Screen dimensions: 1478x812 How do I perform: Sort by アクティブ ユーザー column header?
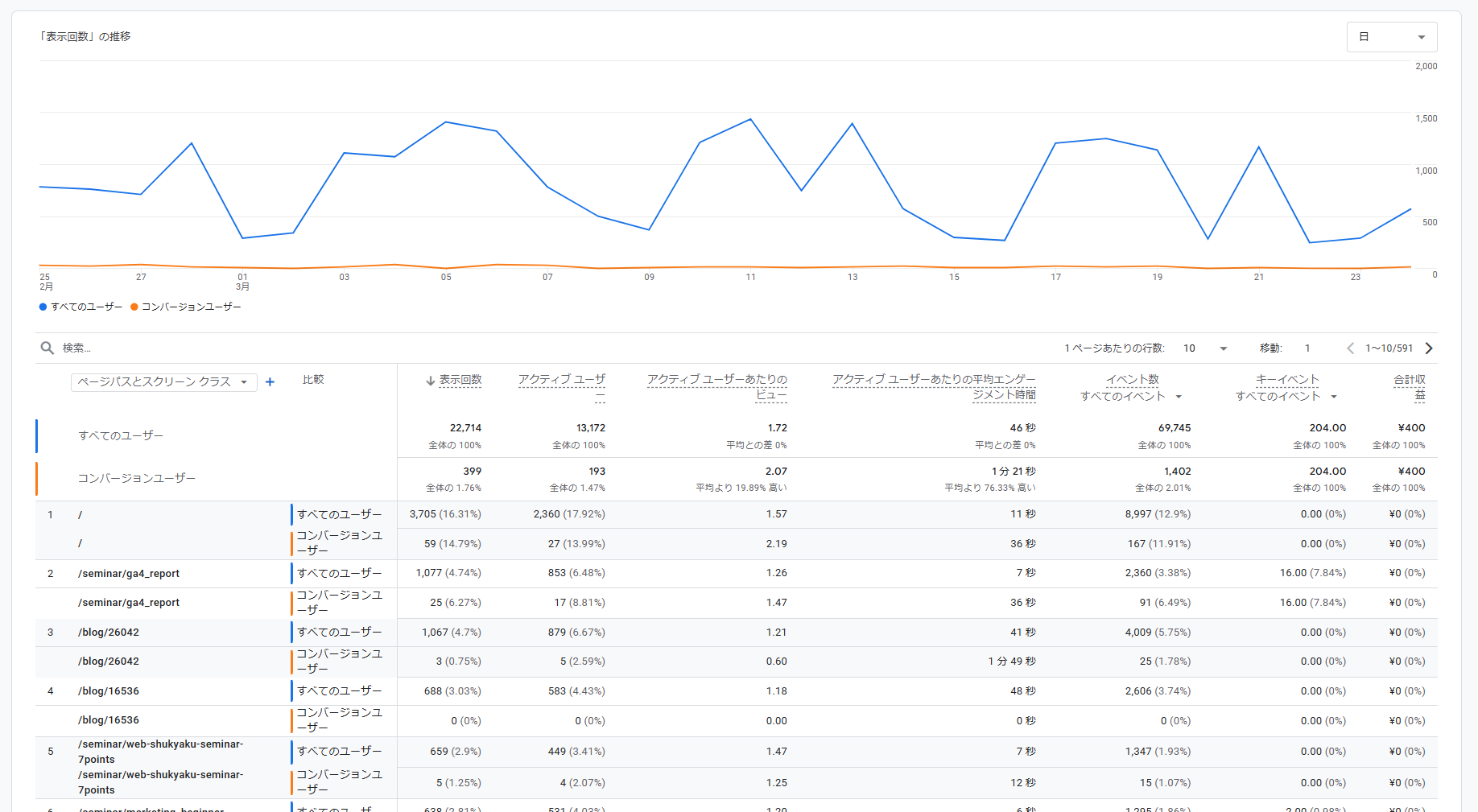click(562, 387)
